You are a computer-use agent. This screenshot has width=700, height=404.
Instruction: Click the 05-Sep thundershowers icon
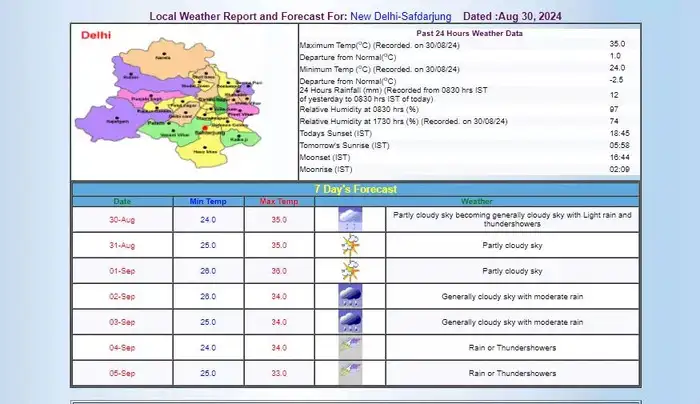[x=350, y=373]
